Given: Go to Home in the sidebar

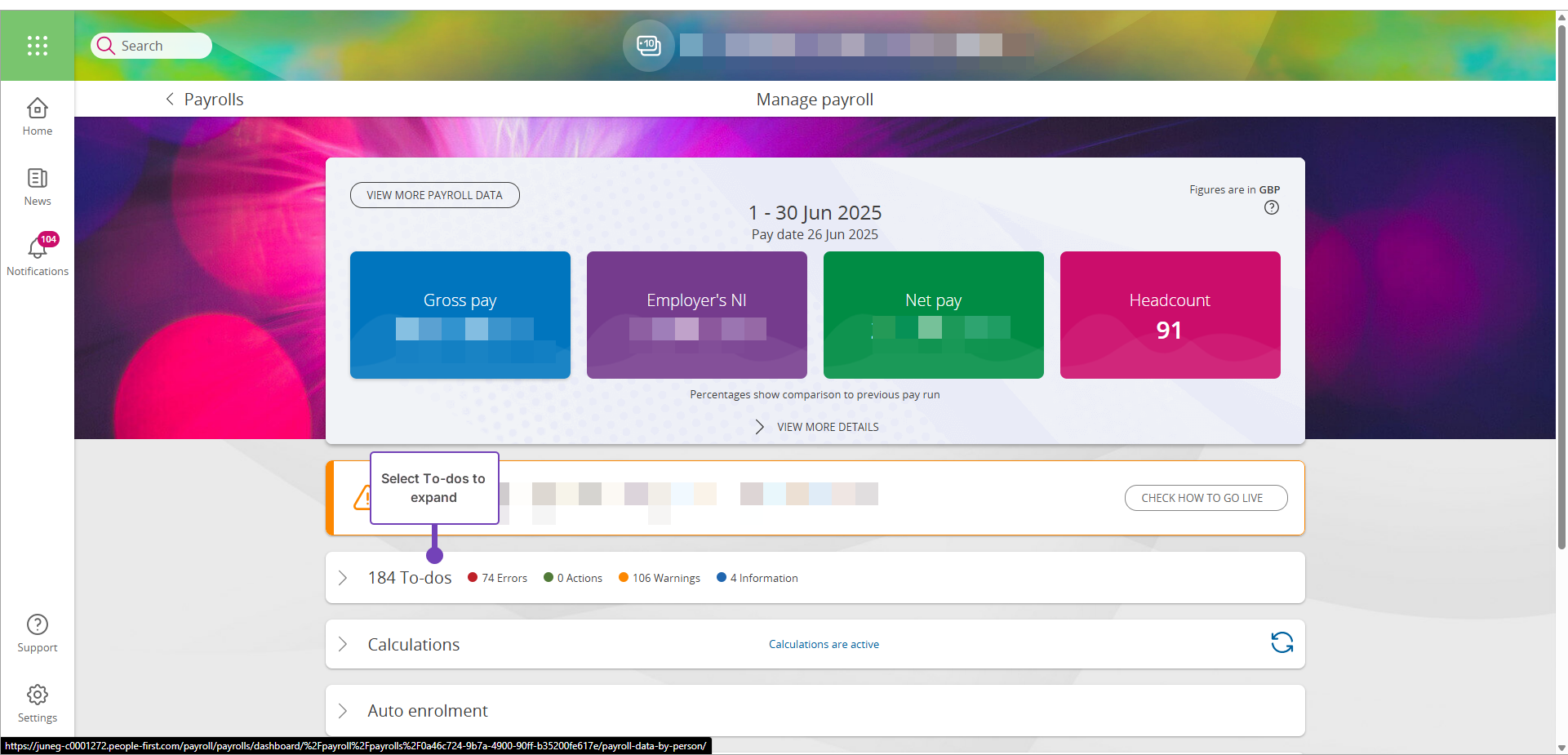Looking at the screenshot, I should 38,117.
